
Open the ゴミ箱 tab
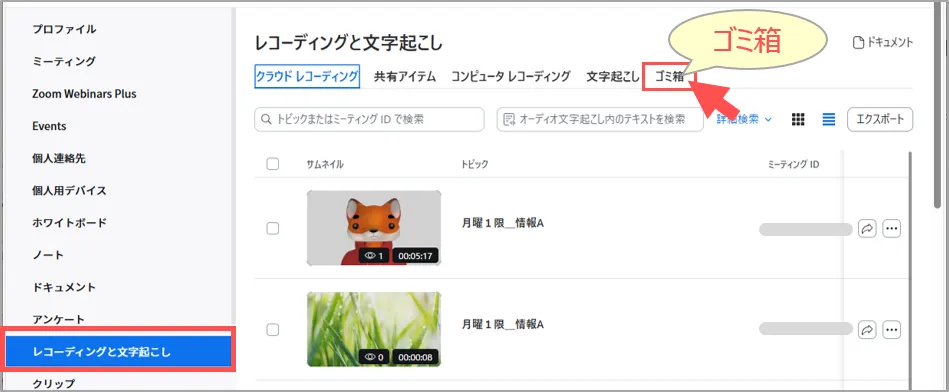point(669,77)
